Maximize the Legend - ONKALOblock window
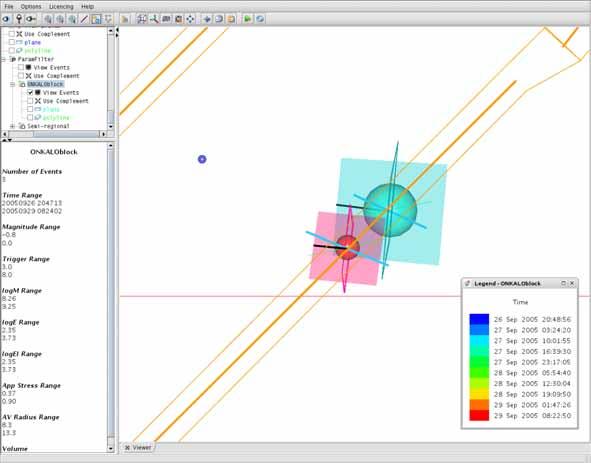The height and width of the screenshot is (463, 591). pos(563,283)
